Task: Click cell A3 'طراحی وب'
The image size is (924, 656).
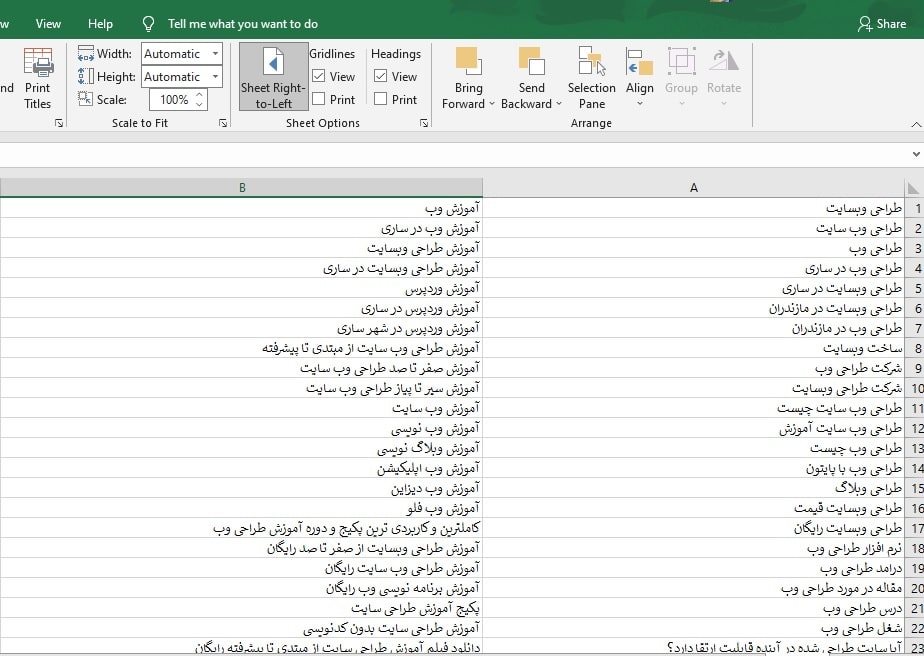Action: pyautogui.click(x=694, y=249)
